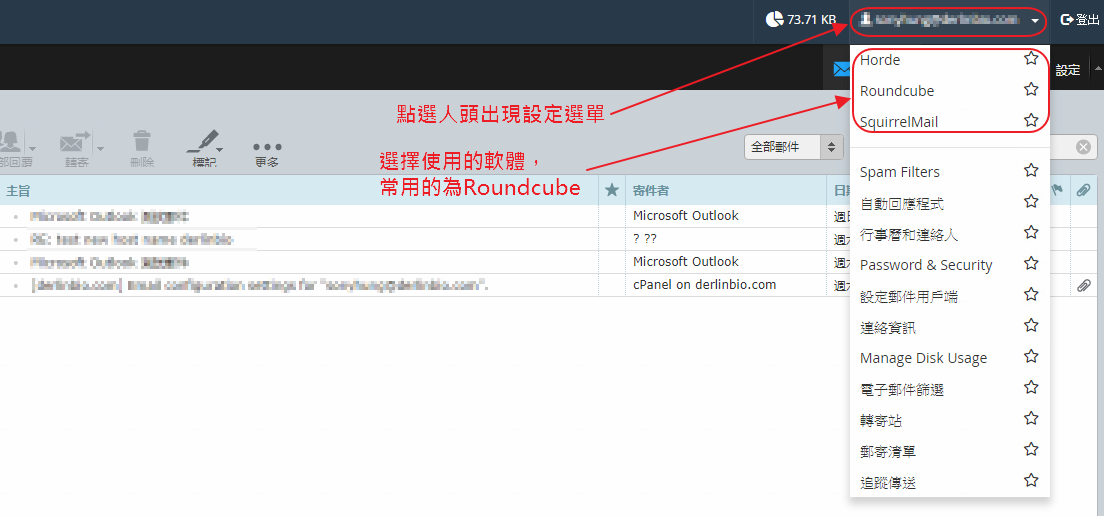
Task: Star the 追蹤傳送 entry
Action: [x=1031, y=481]
